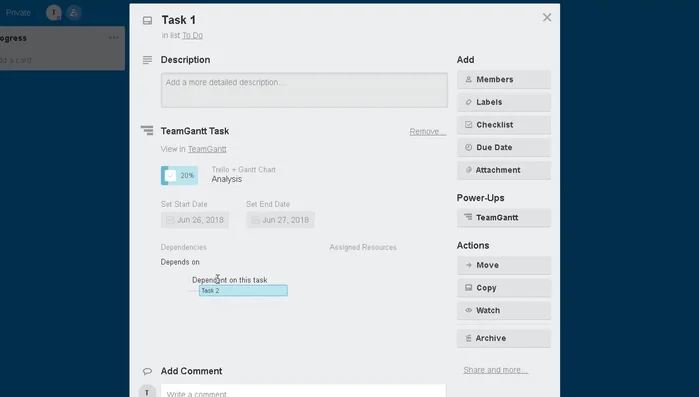Click the card icon beside Task 1 title
This screenshot has height=397, width=699.
(147, 20)
